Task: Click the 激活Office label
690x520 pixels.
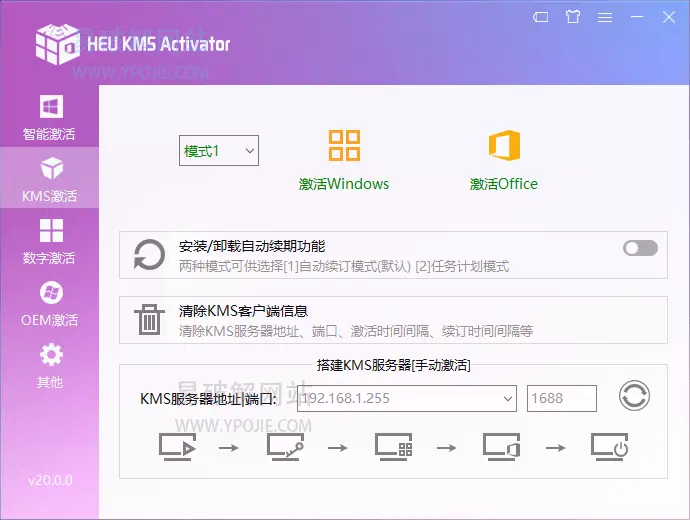Action: [504, 184]
